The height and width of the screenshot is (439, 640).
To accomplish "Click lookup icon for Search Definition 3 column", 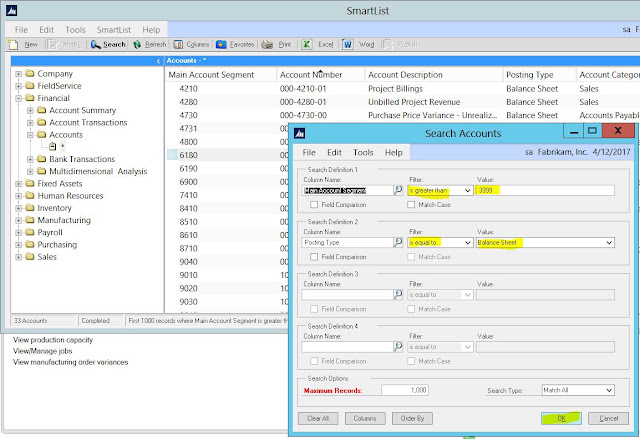I will (x=398, y=295).
